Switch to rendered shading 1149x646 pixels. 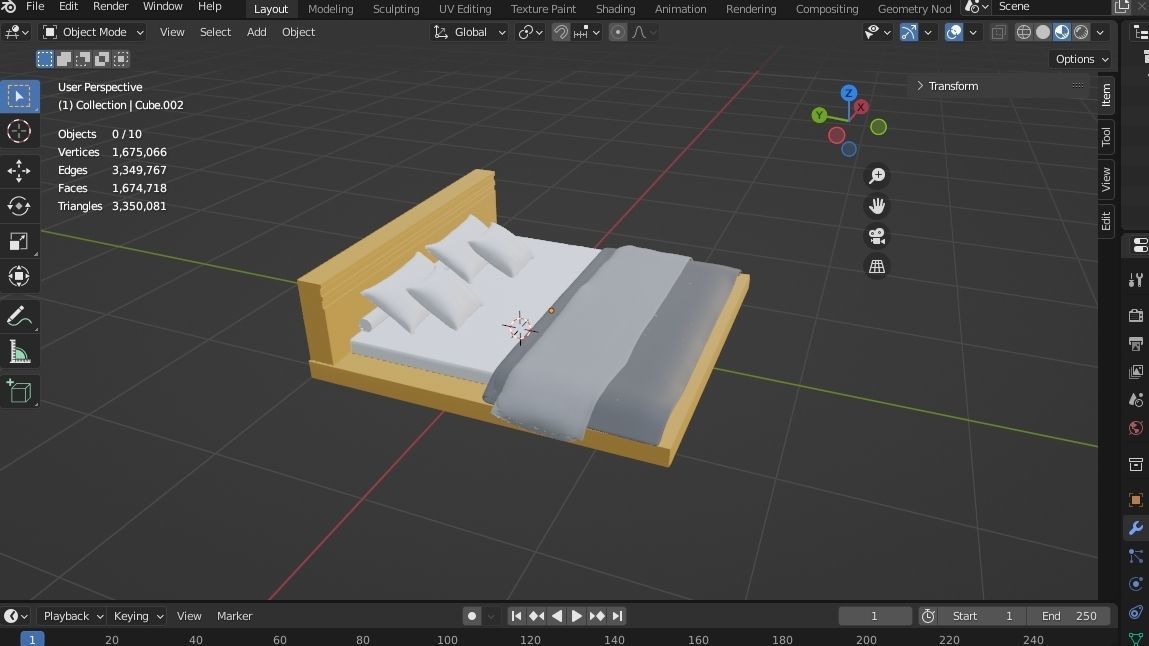pos(1081,32)
